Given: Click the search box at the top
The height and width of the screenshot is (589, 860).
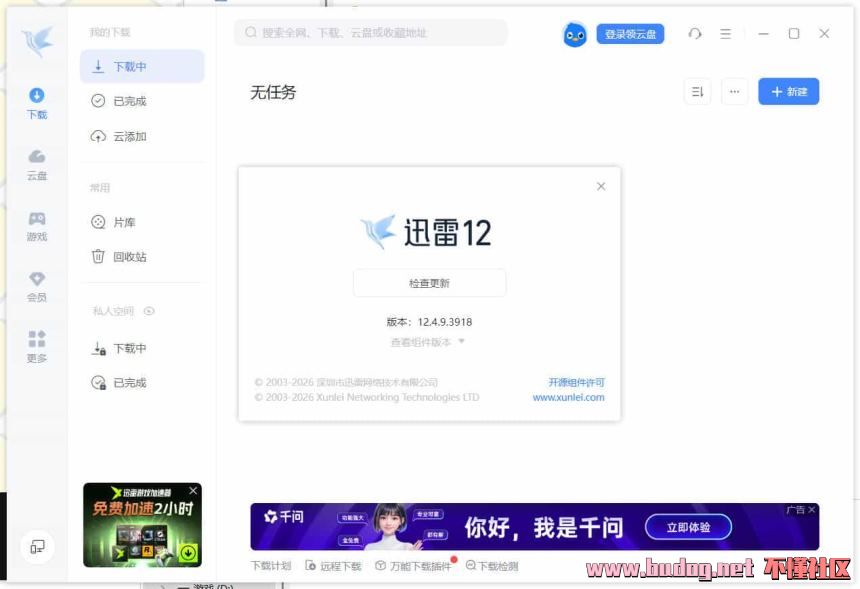Looking at the screenshot, I should [x=370, y=33].
